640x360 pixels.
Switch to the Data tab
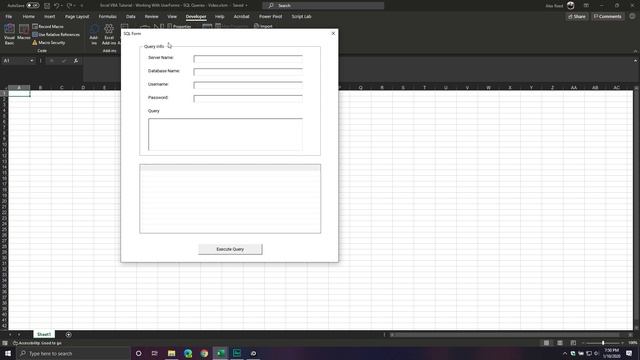pyautogui.click(x=131, y=17)
